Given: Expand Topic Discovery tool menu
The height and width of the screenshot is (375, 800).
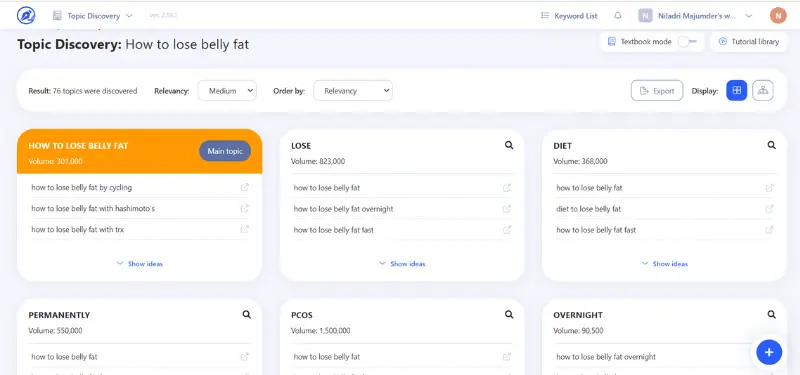Looking at the screenshot, I should tap(92, 16).
